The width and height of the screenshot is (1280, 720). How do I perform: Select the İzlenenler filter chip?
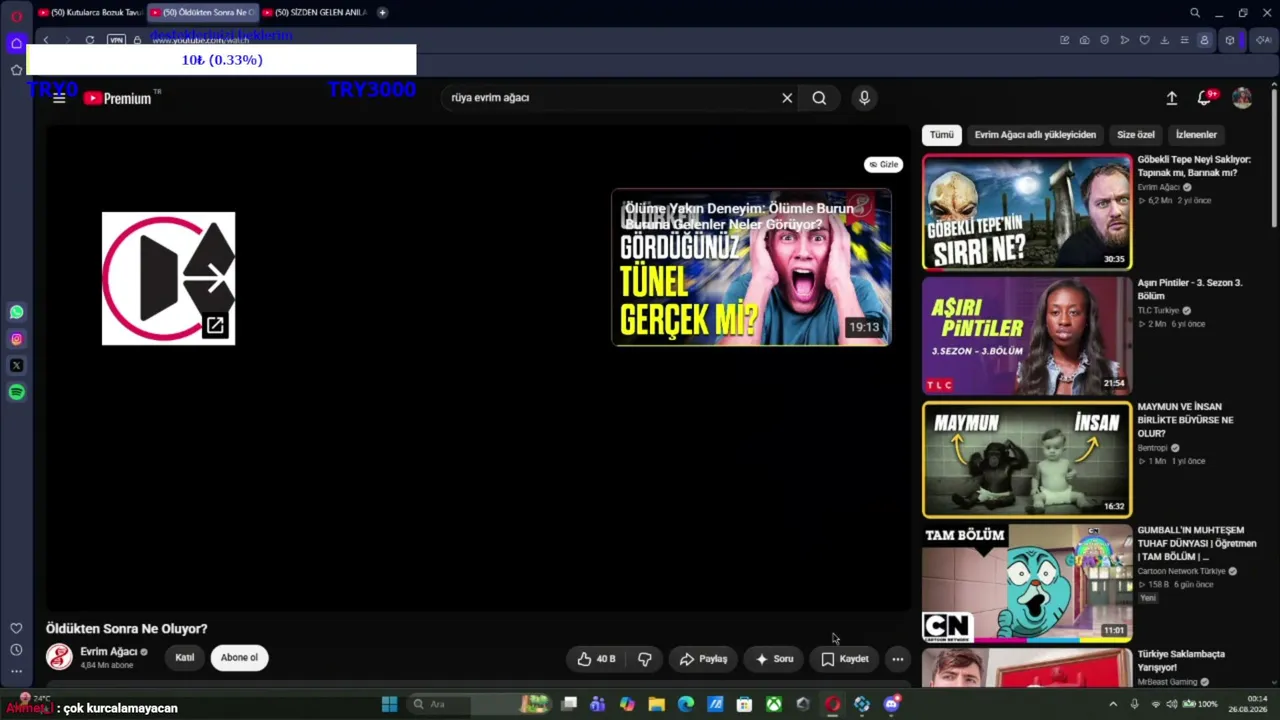1196,135
